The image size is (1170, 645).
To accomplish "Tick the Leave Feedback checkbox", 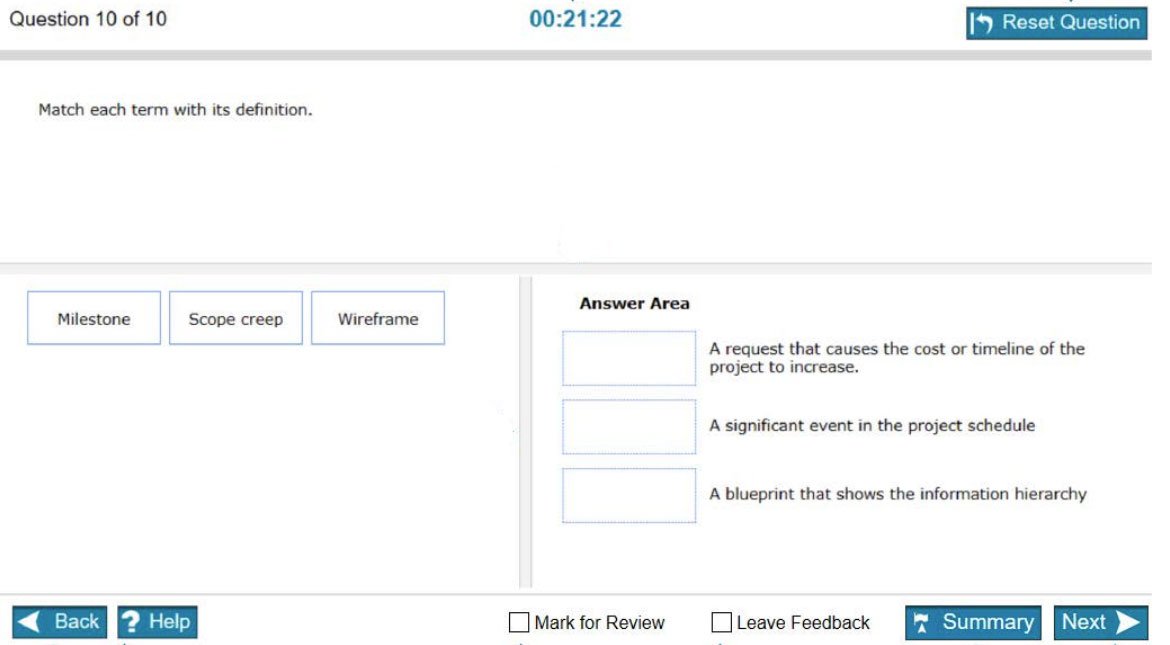I will pyautogui.click(x=722, y=622).
